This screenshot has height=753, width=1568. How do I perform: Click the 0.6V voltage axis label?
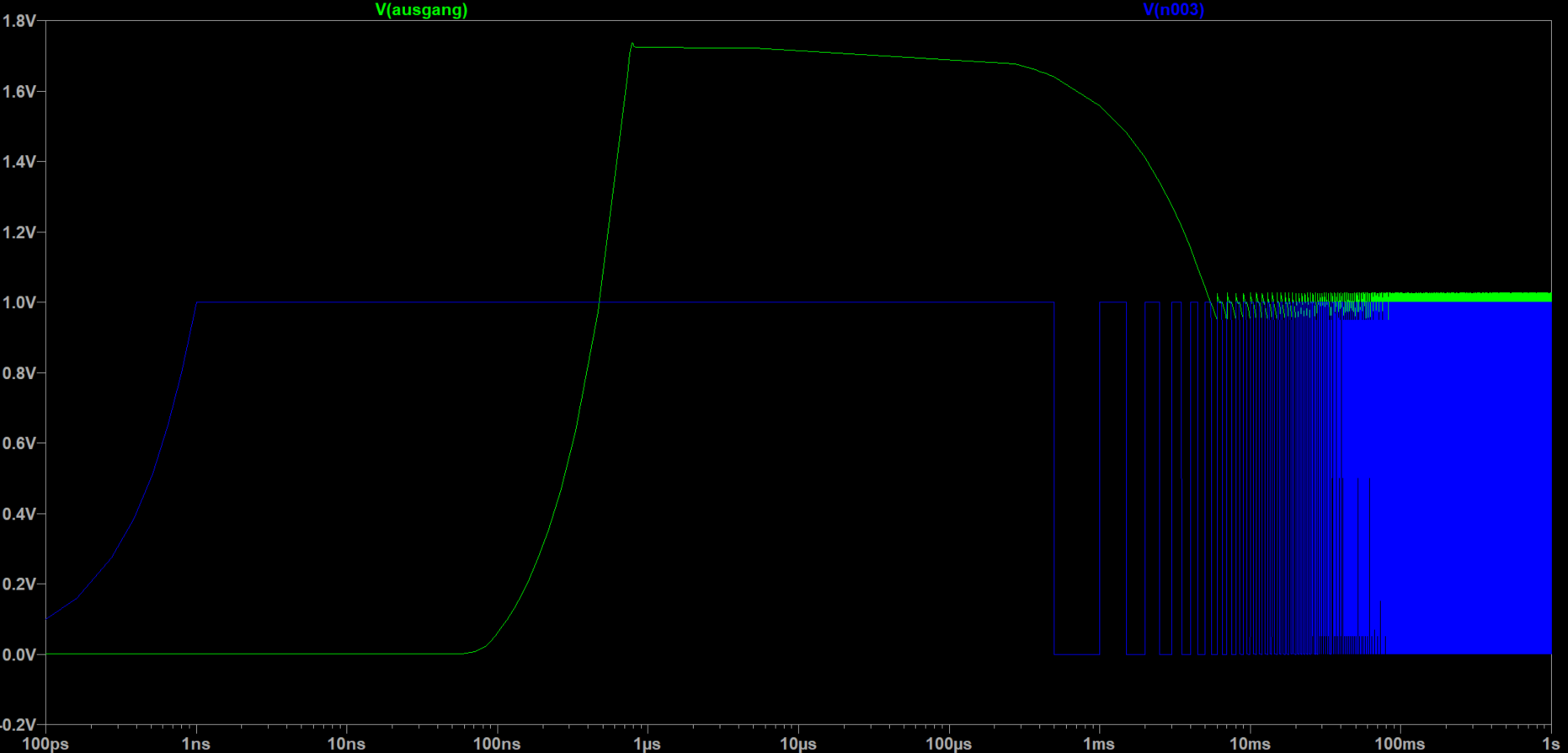pyautogui.click(x=19, y=443)
